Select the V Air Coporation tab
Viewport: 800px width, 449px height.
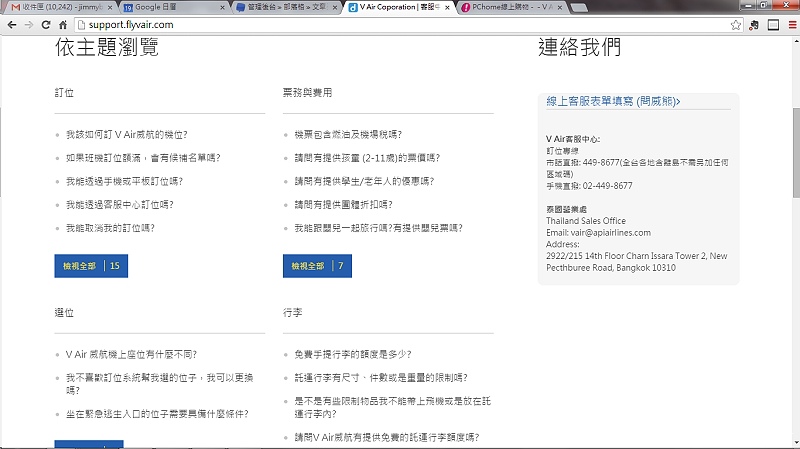(399, 7)
